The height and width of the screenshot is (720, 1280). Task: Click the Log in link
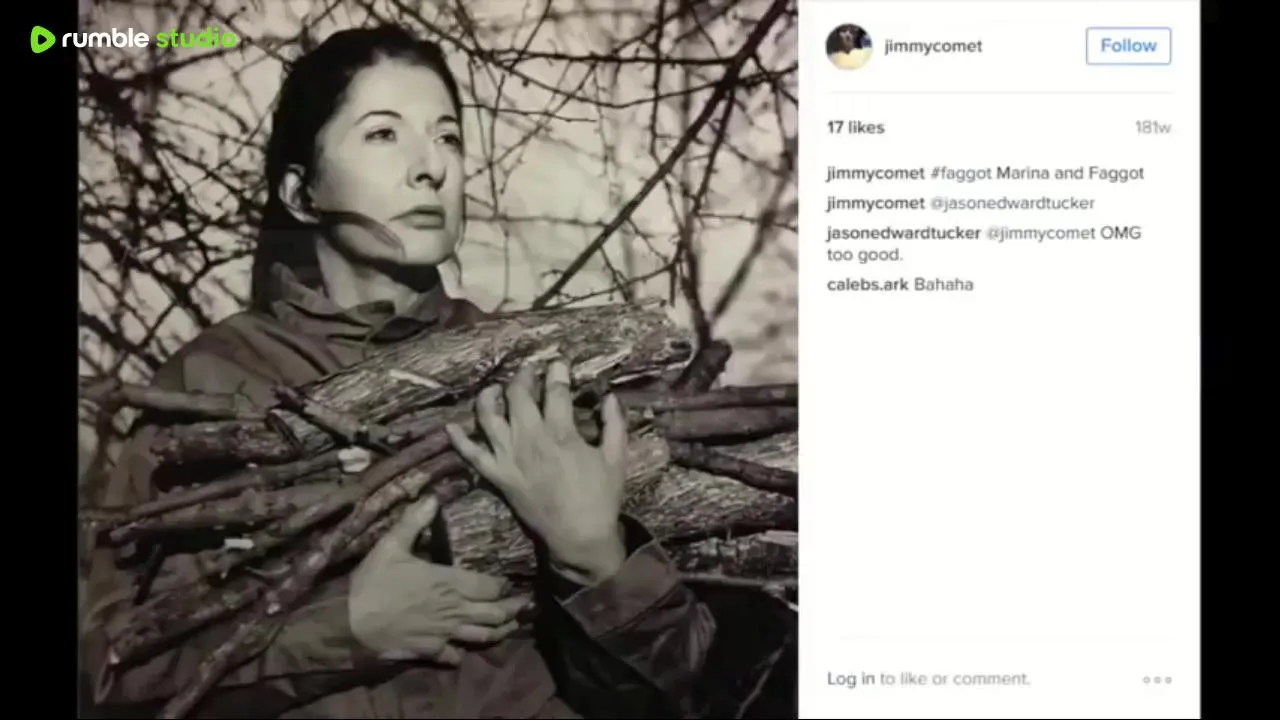point(850,679)
